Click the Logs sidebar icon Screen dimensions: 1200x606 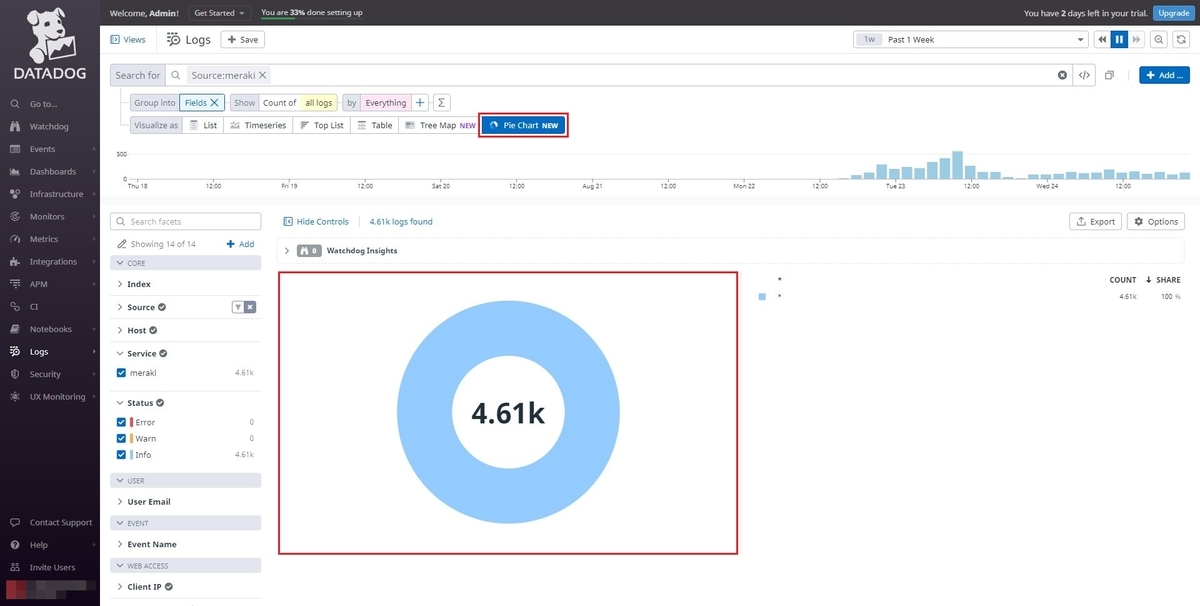click(x=15, y=352)
